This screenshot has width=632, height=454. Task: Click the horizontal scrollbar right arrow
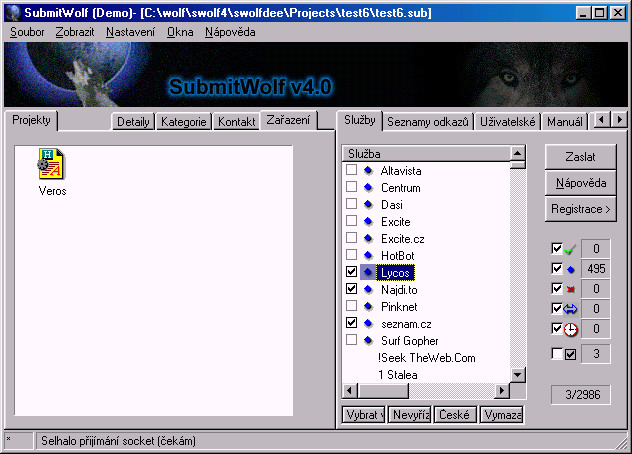click(x=502, y=390)
